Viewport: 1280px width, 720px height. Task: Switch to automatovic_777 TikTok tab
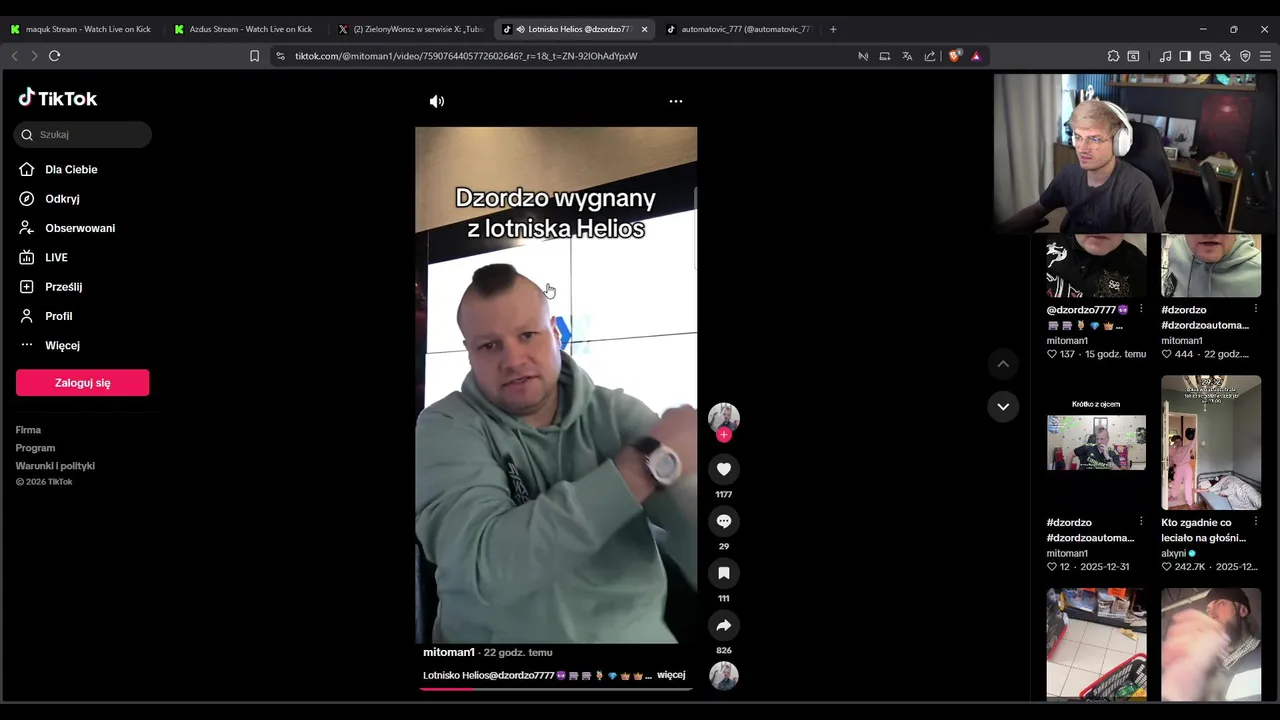(739, 29)
